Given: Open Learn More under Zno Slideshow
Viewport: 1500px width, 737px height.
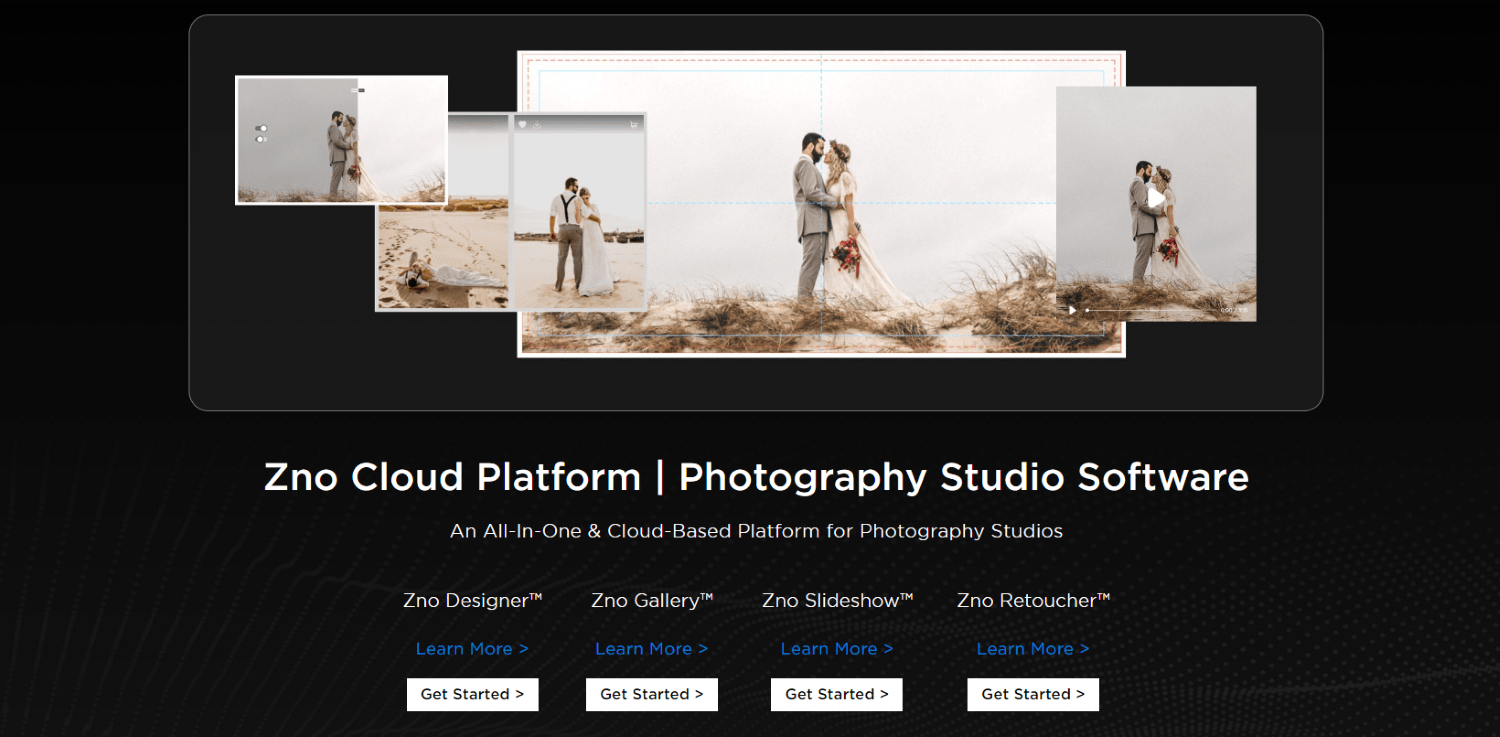Looking at the screenshot, I should 837,649.
